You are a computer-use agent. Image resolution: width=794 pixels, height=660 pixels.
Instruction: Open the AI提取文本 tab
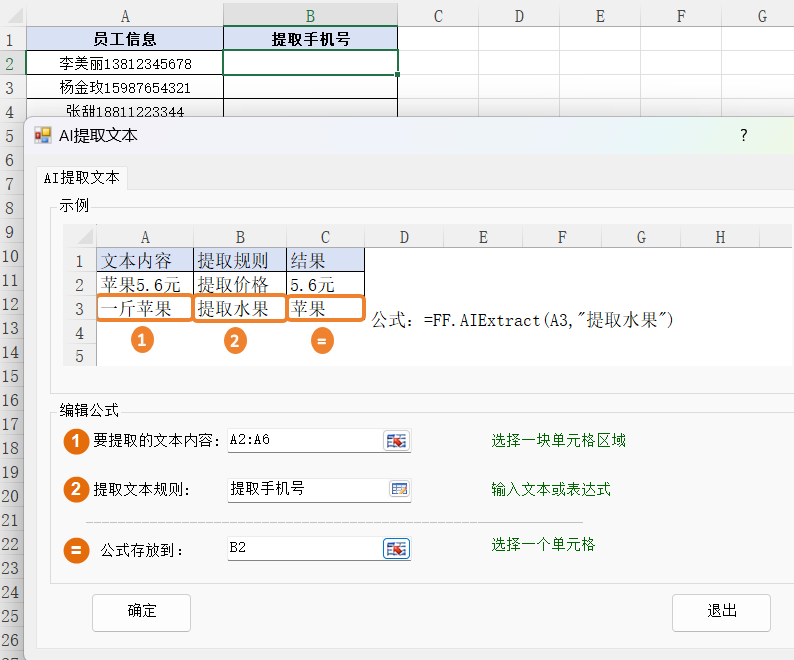pos(82,178)
